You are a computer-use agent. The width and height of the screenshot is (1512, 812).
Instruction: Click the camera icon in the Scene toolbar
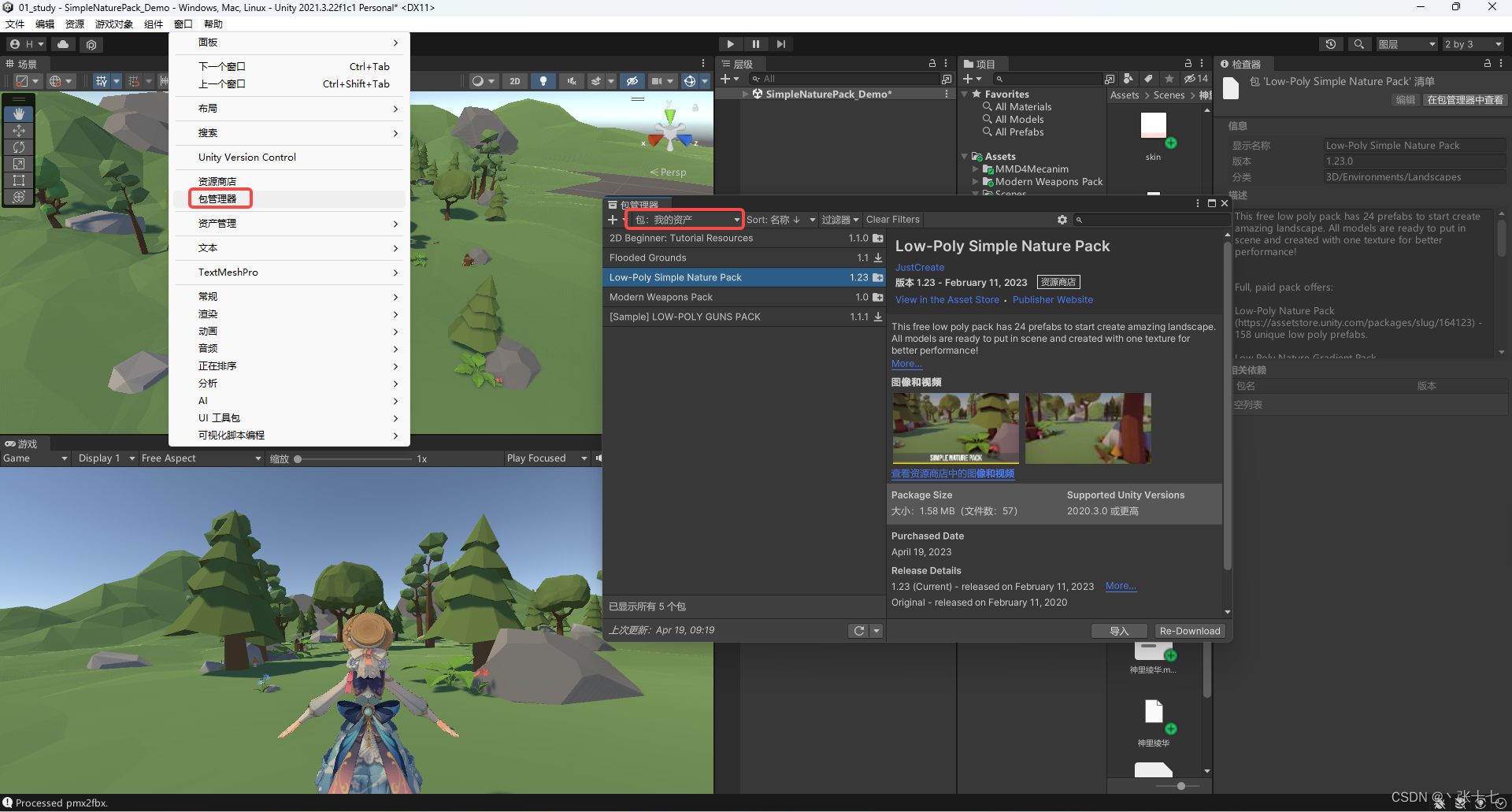click(x=658, y=80)
